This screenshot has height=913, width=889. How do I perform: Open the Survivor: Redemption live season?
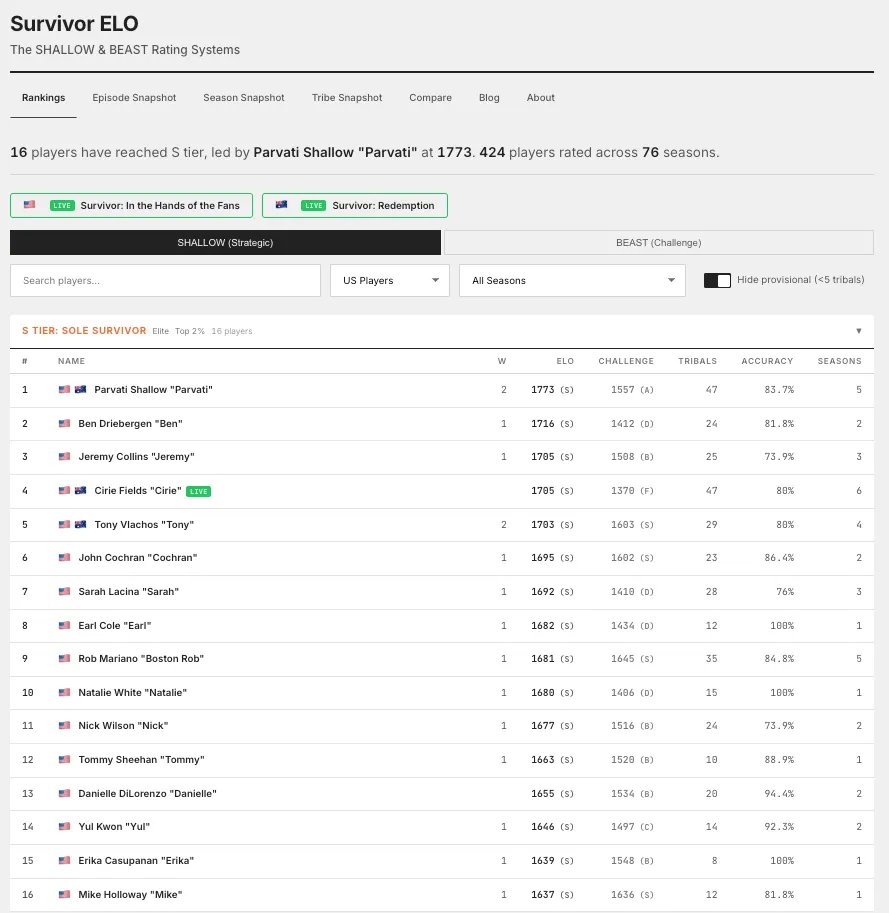point(355,206)
